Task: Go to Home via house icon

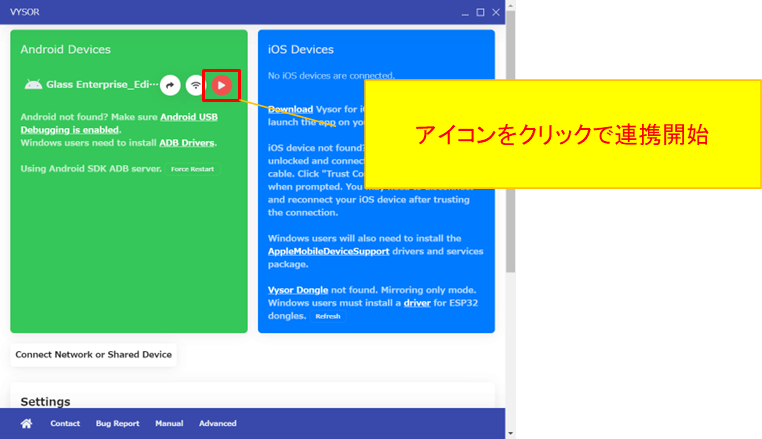Action: click(26, 423)
